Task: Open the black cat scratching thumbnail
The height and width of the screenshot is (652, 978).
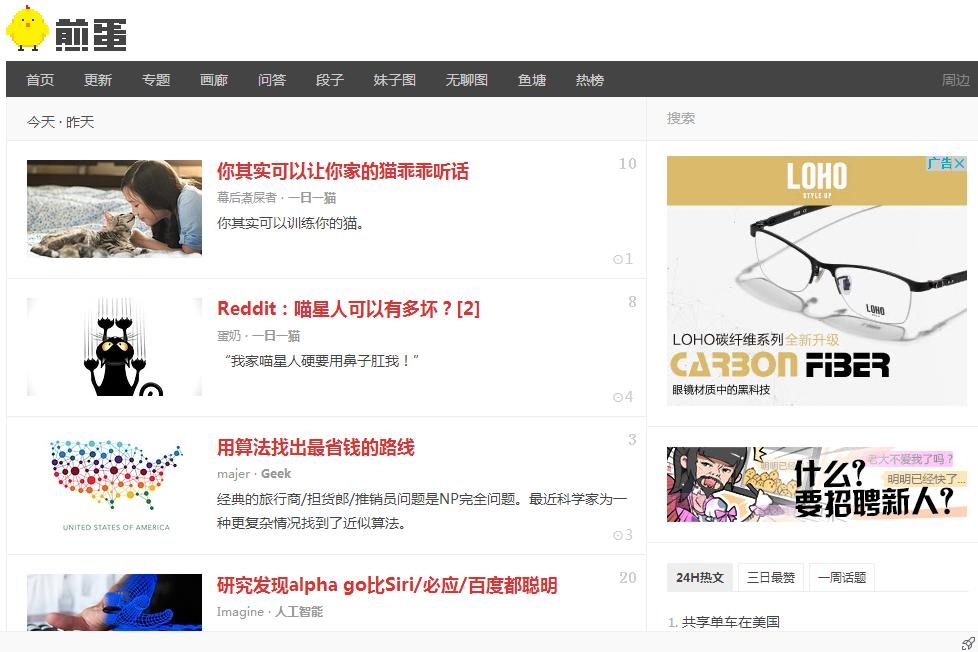Action: (x=114, y=347)
